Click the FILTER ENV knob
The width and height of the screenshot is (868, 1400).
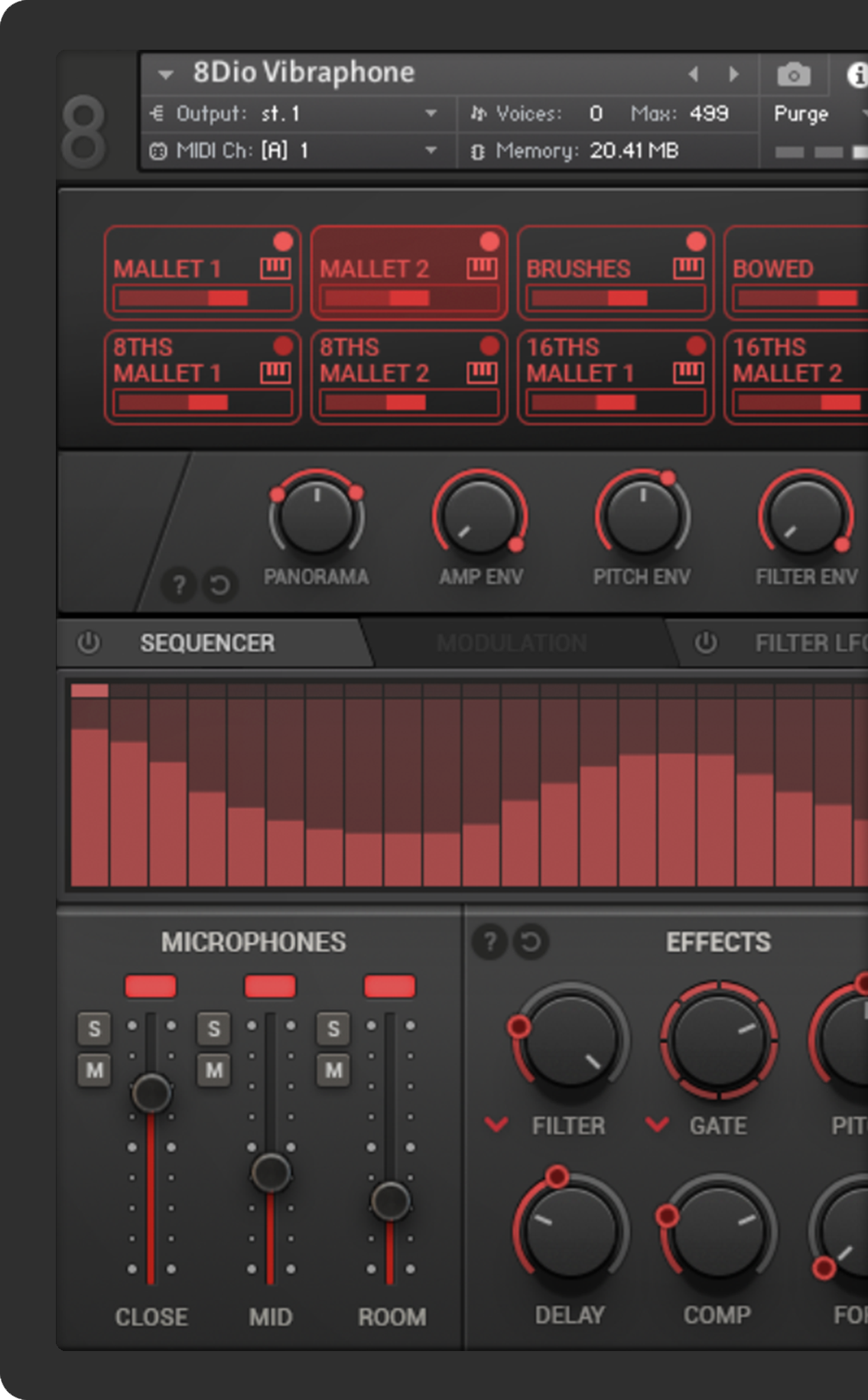pos(806,516)
